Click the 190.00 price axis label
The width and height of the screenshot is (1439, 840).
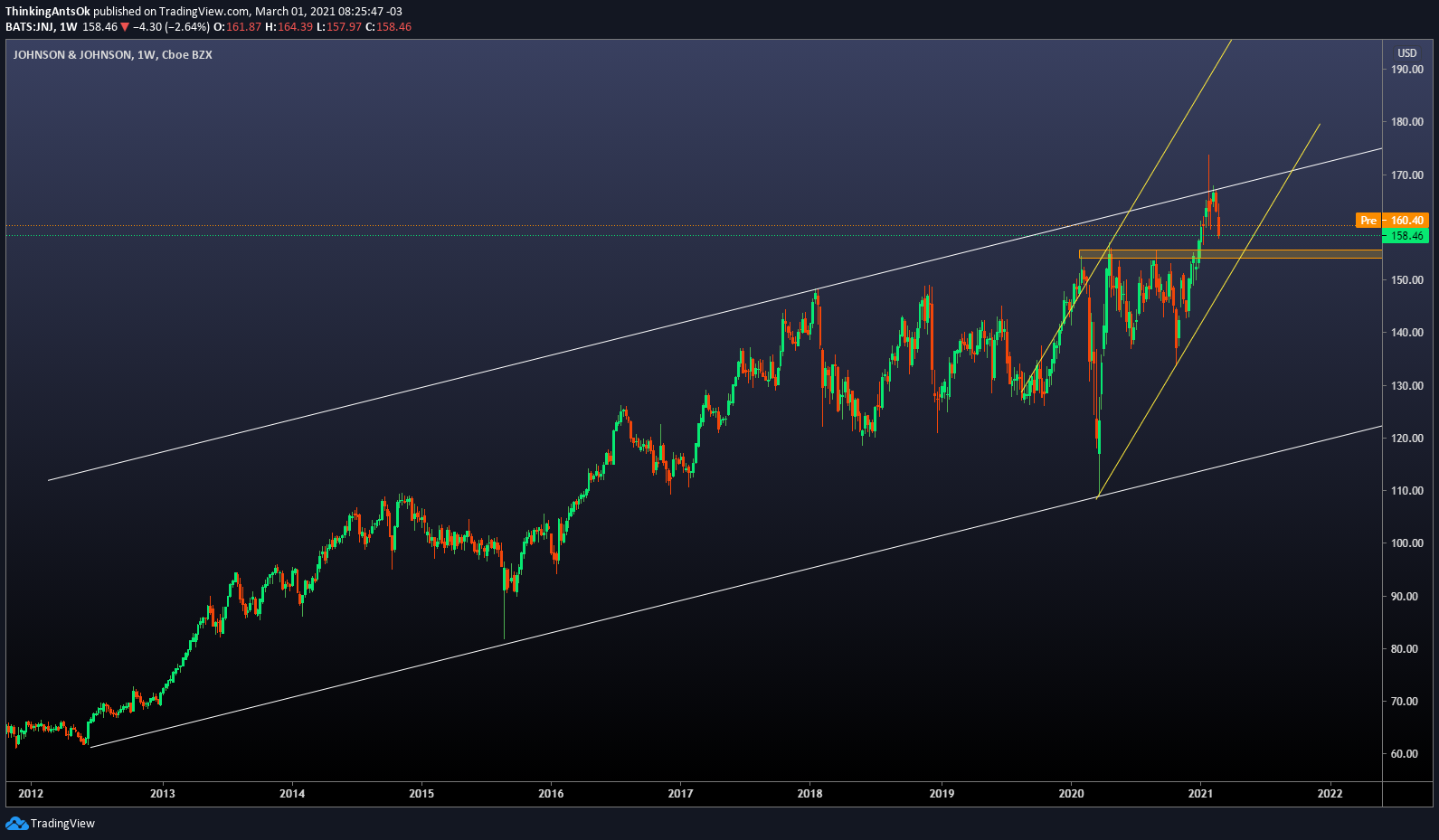(x=1407, y=70)
